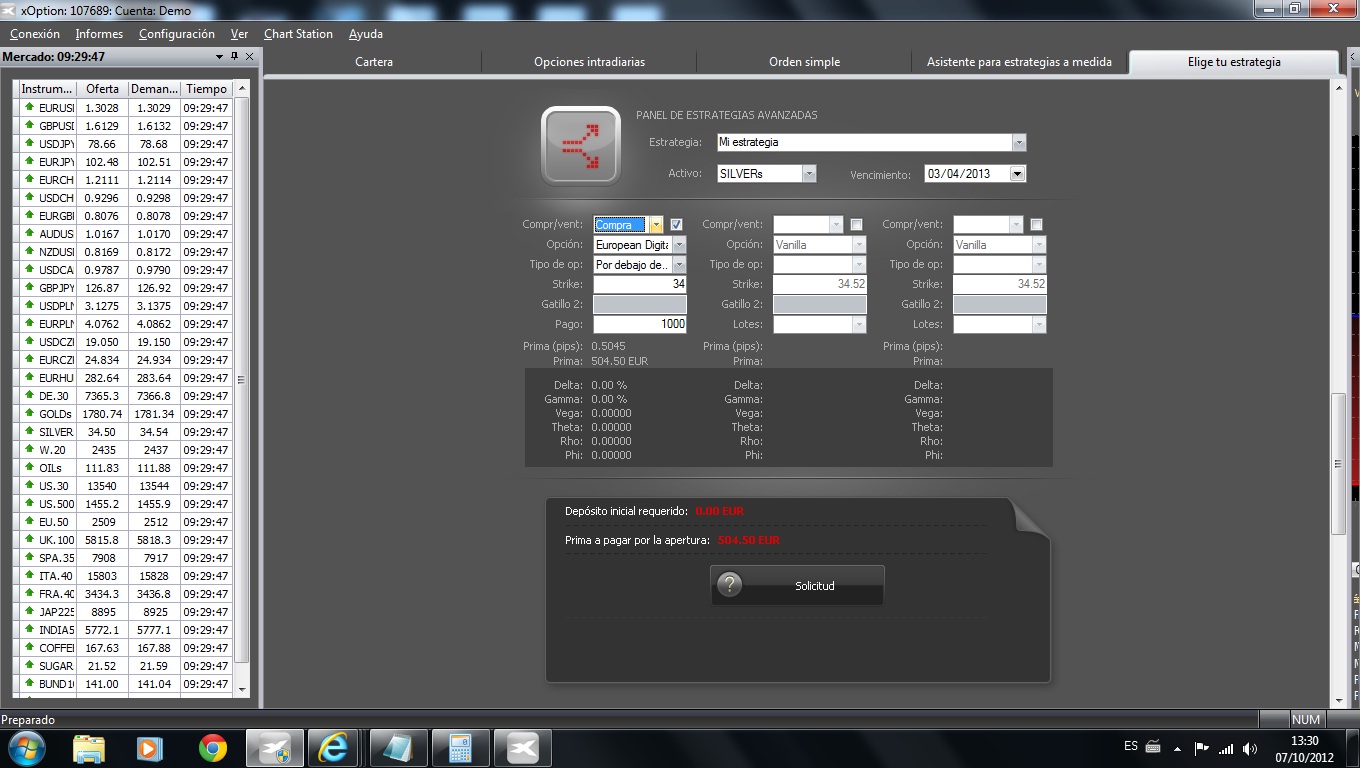
Task: Click the question mark icon on Solicitud
Action: tap(730, 585)
